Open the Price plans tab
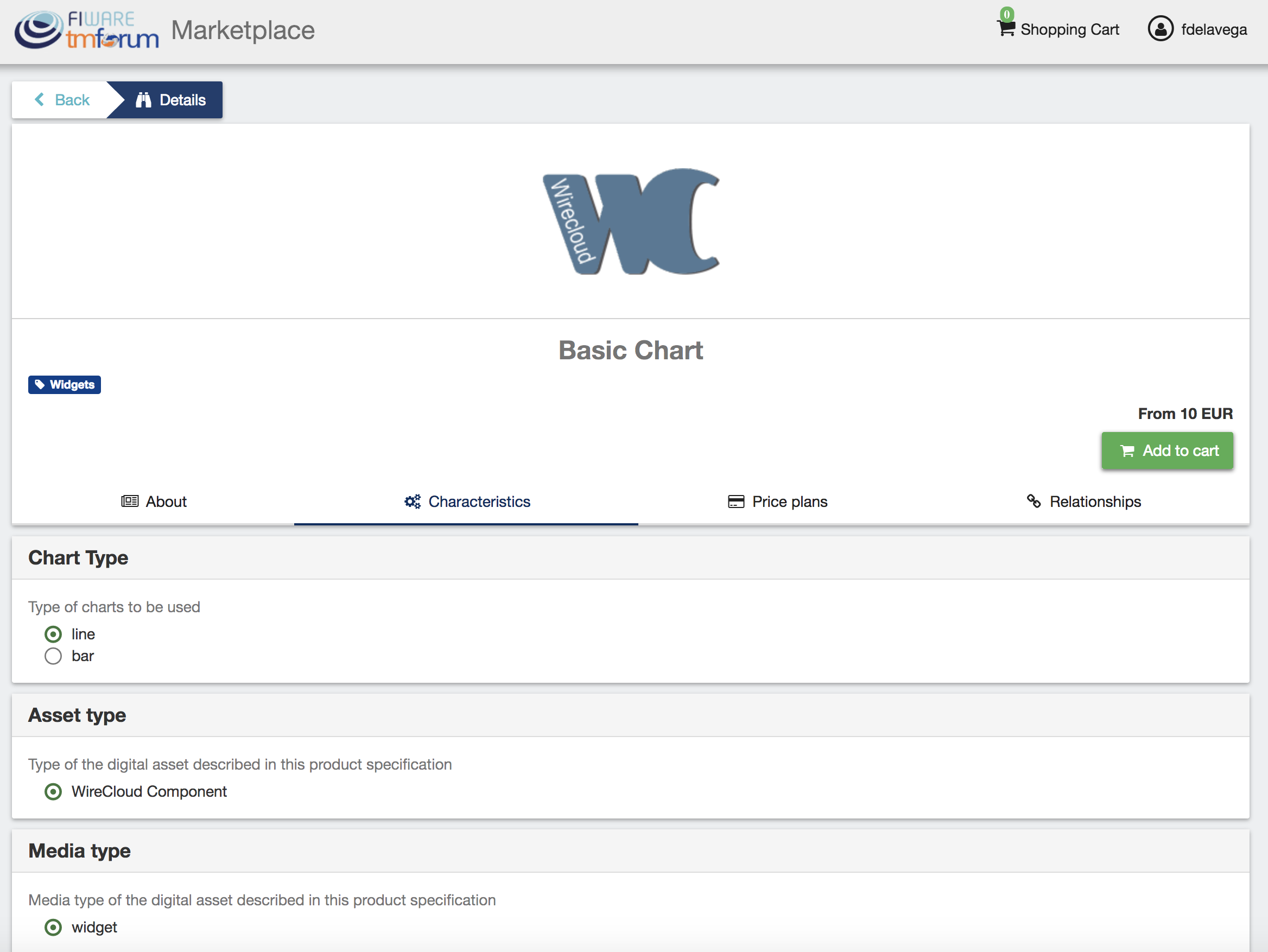The height and width of the screenshot is (952, 1268). pos(777,502)
